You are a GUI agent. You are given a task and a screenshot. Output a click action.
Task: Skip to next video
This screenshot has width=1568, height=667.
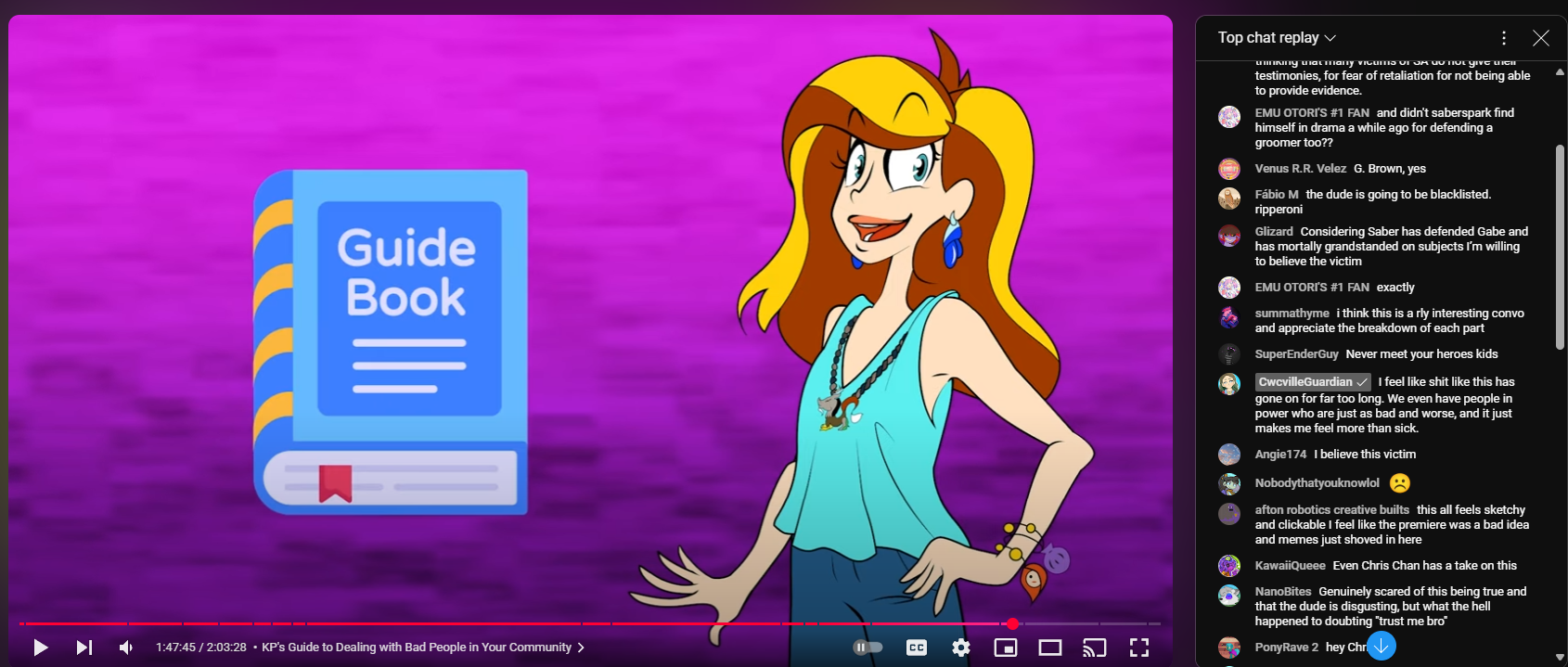tap(84, 648)
